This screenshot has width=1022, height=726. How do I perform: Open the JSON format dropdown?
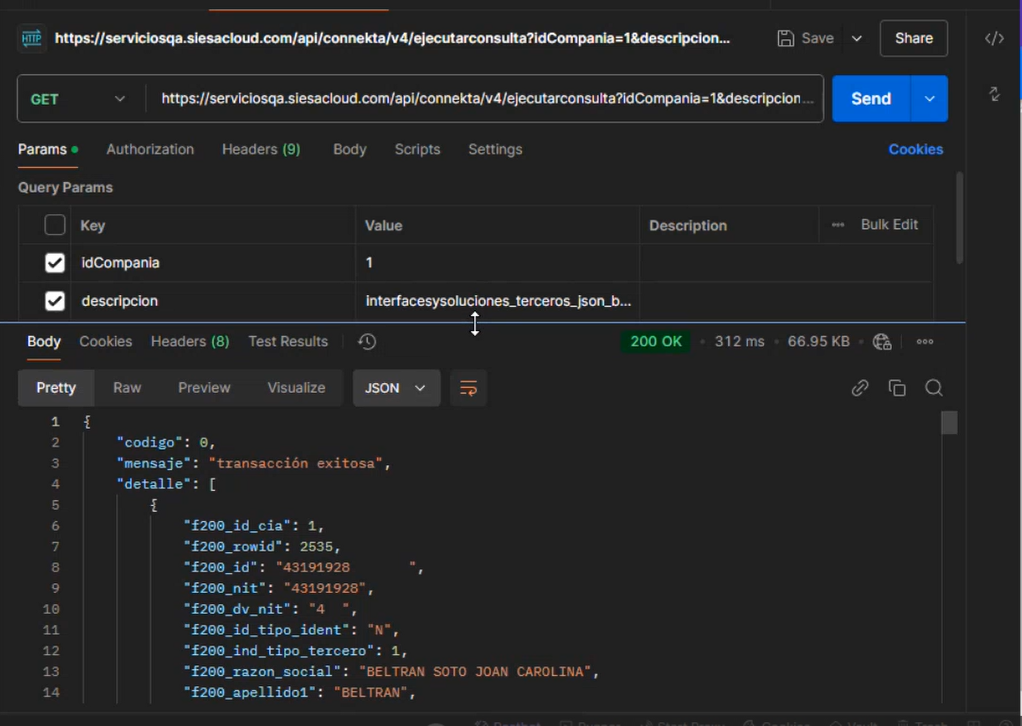[x=396, y=388]
